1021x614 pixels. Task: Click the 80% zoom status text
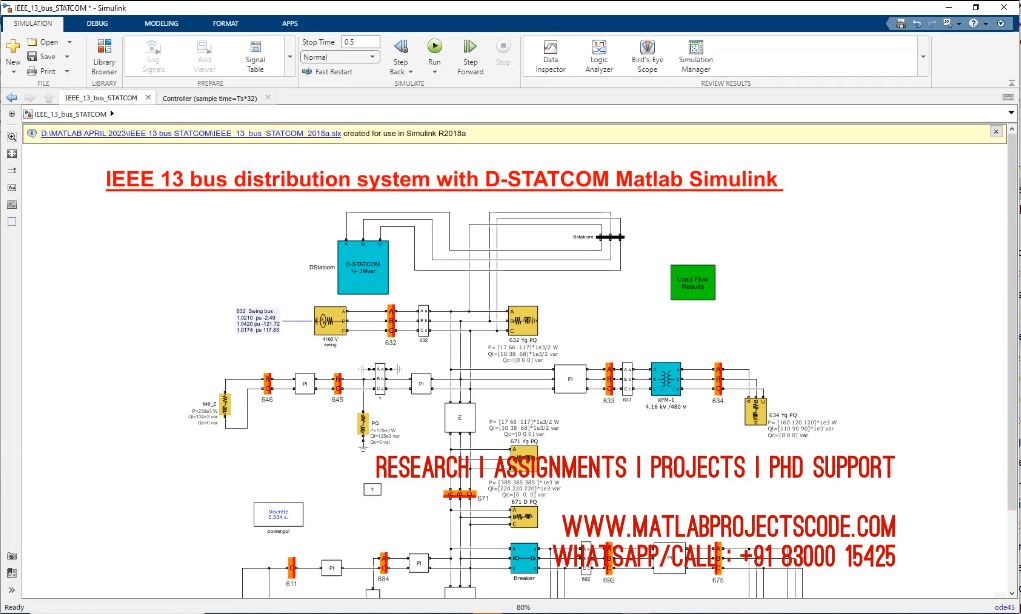pyautogui.click(x=523, y=607)
